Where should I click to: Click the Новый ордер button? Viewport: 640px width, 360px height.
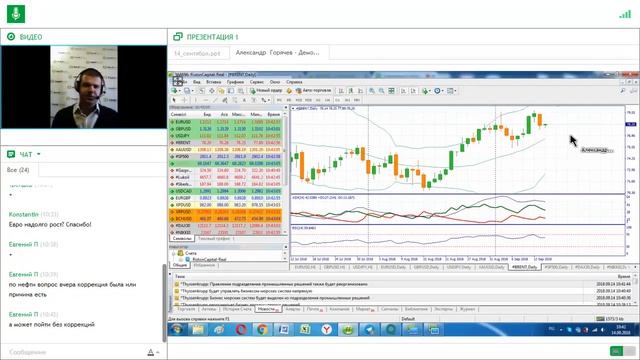(x=265, y=91)
